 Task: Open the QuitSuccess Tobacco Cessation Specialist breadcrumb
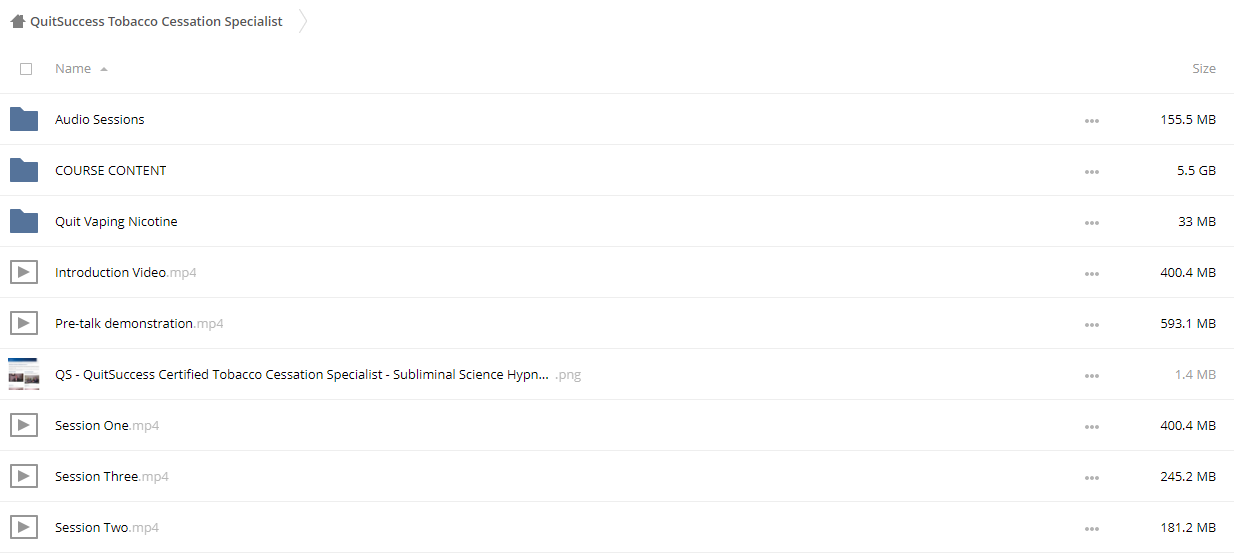156,21
